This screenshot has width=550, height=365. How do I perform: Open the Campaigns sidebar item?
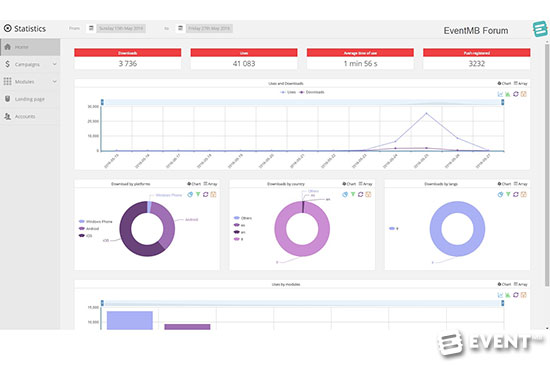tap(30, 64)
